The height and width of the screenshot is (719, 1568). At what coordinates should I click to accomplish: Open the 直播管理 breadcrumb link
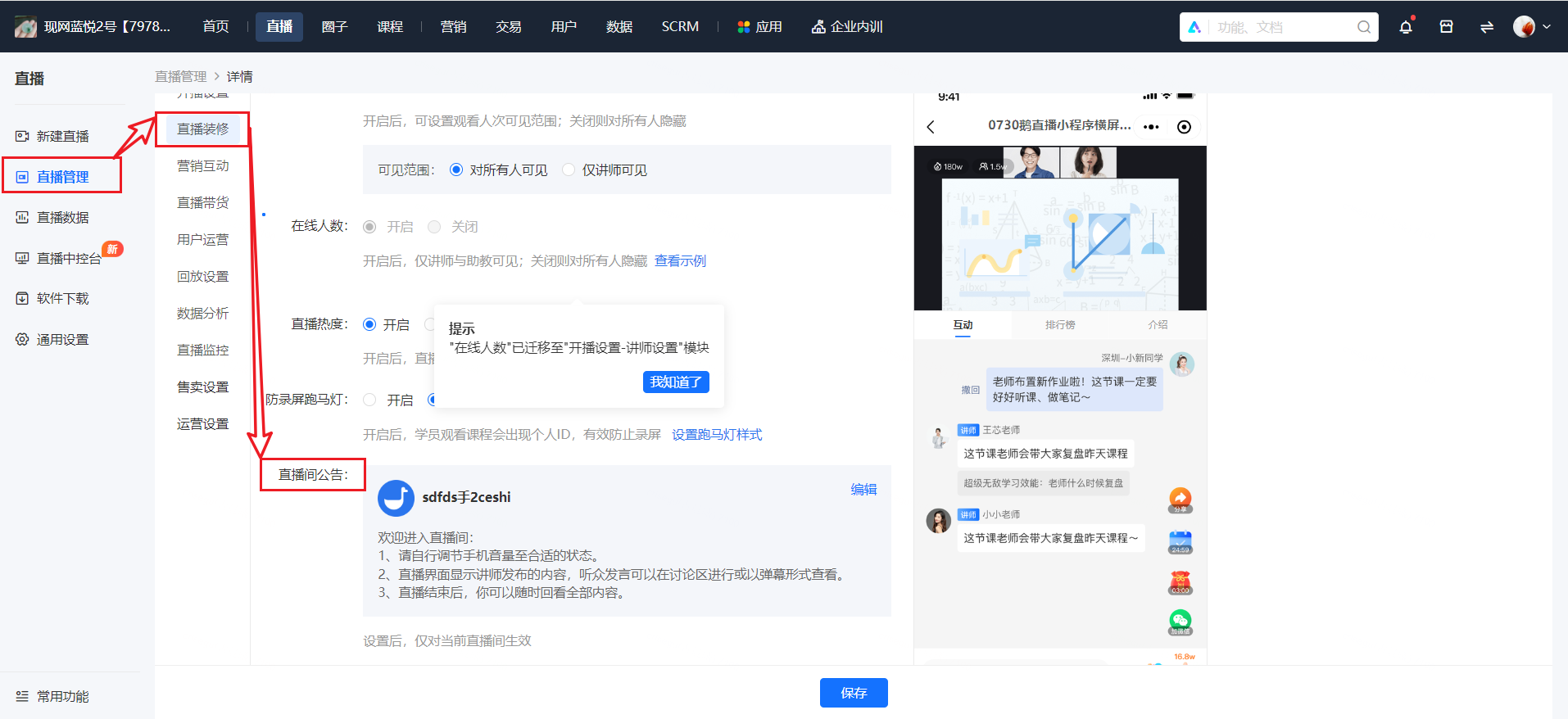181,76
